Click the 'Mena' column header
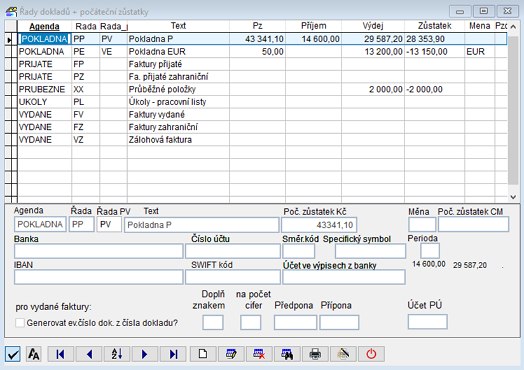 (480, 26)
